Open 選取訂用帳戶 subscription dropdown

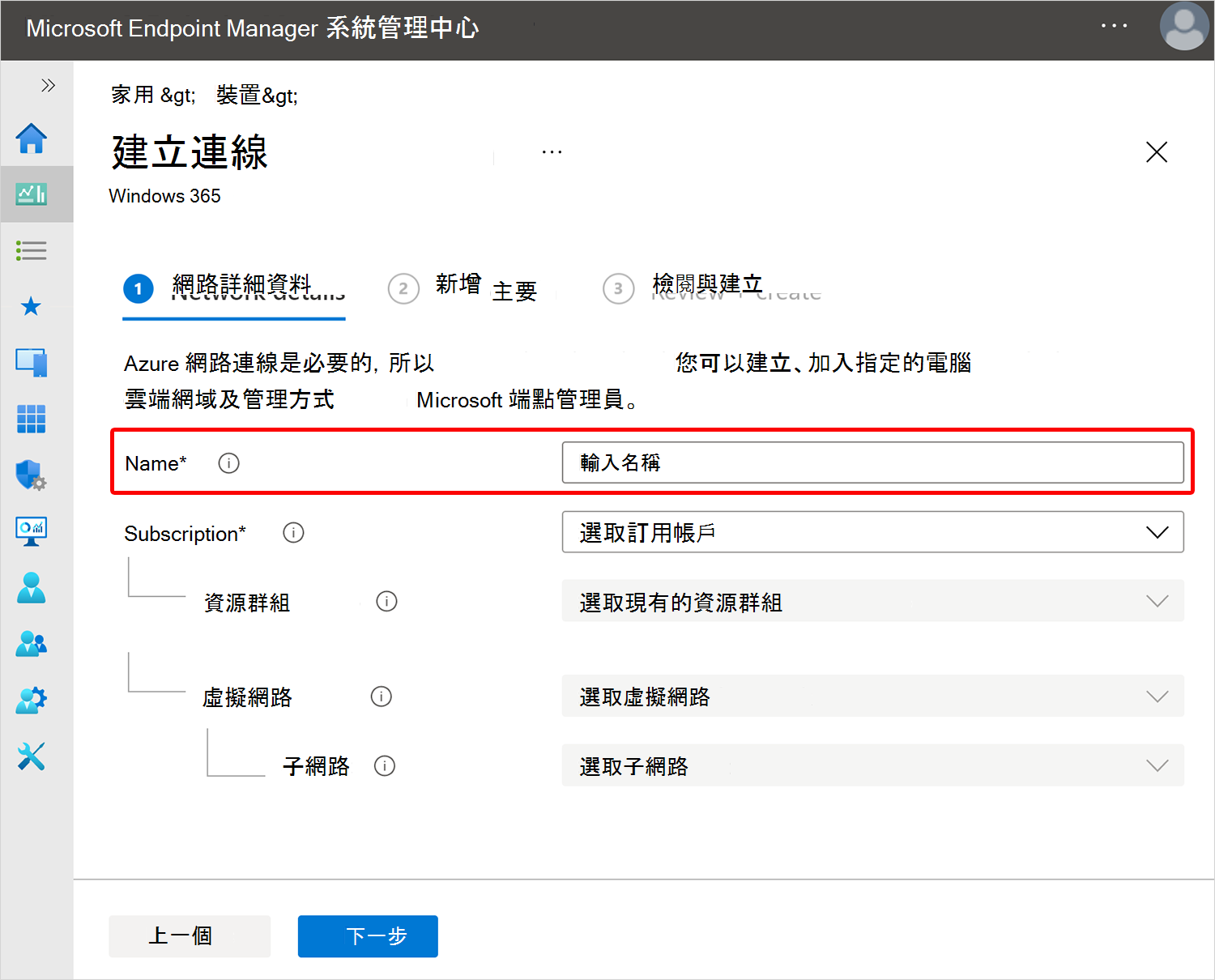pyautogui.click(x=873, y=532)
